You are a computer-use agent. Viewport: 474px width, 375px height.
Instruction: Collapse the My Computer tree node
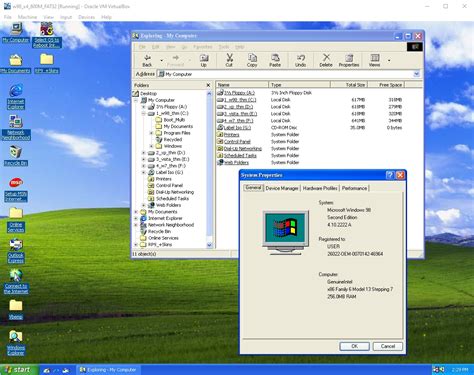pos(136,100)
